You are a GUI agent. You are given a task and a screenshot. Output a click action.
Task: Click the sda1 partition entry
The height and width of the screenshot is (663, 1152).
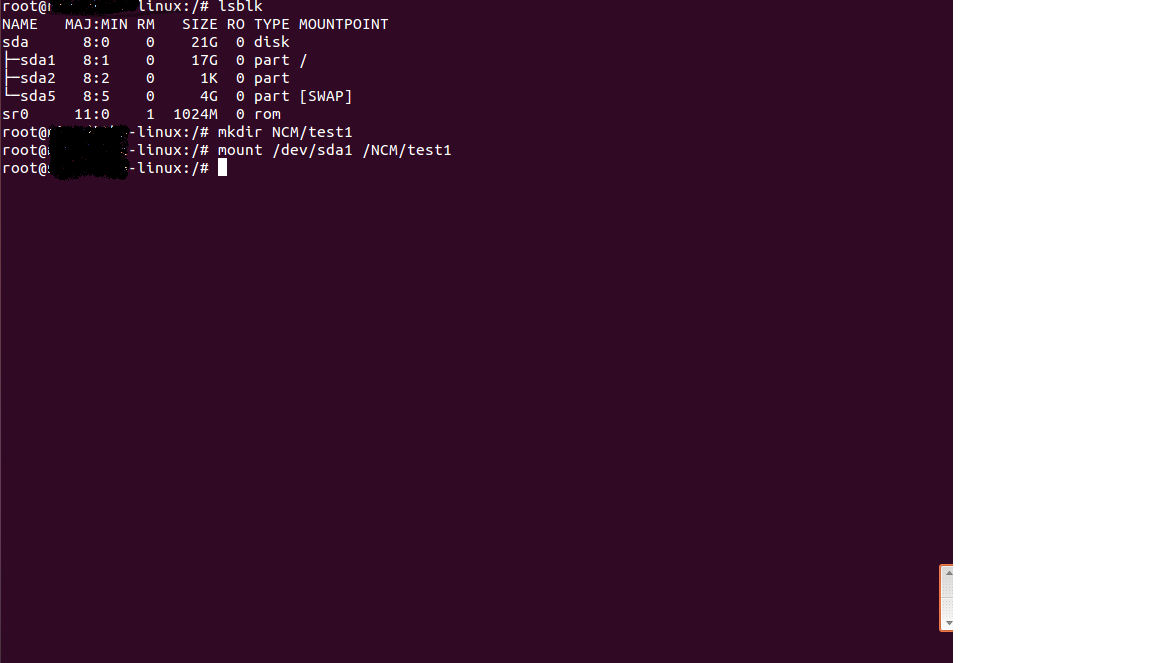click(x=37, y=60)
